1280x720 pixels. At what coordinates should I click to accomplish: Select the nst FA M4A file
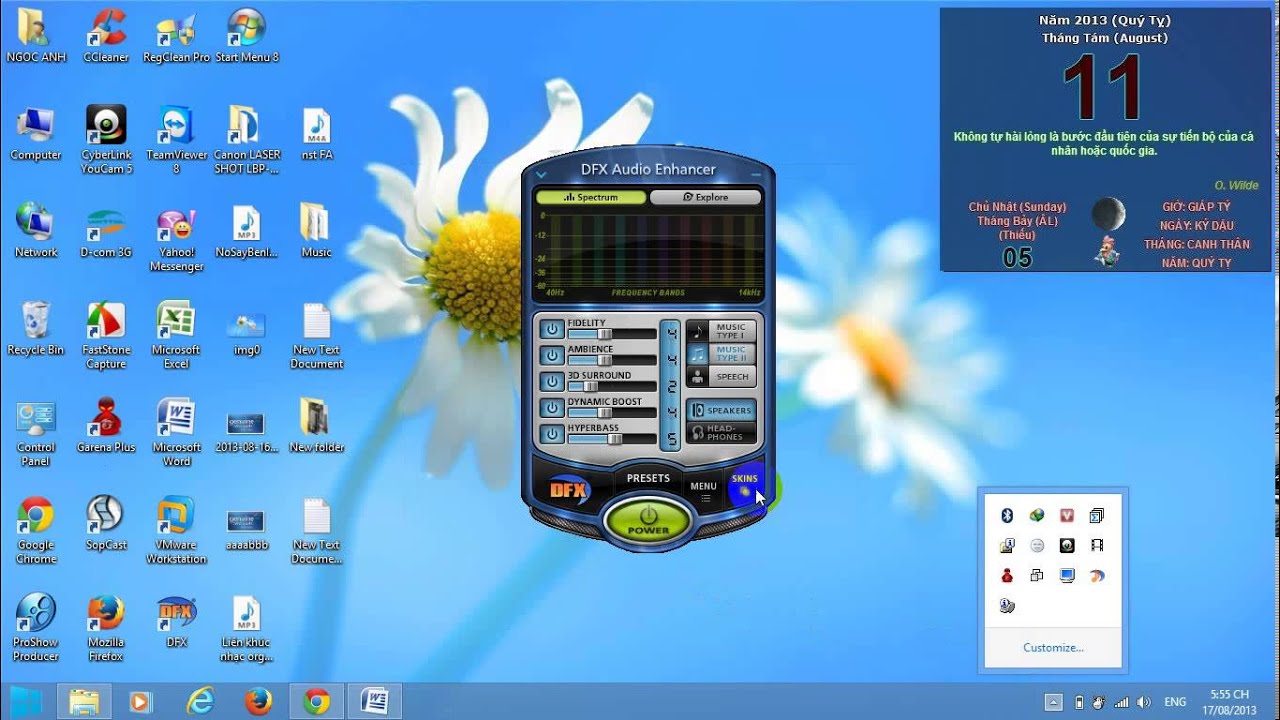pyautogui.click(x=316, y=135)
